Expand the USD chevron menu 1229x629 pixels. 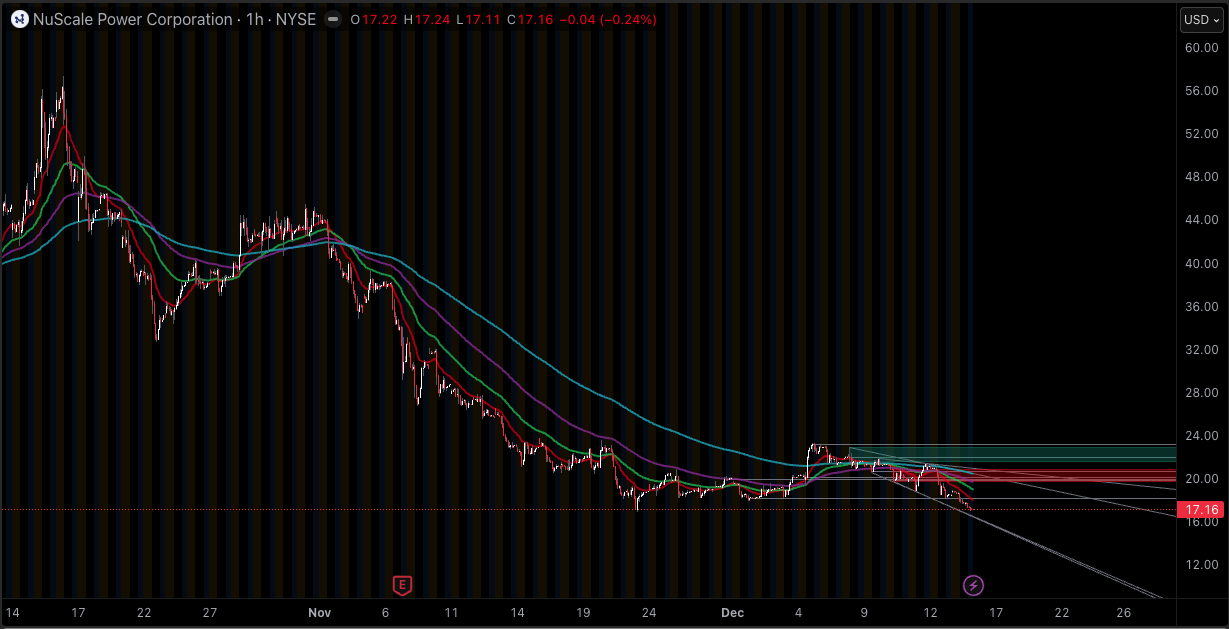pos(1215,19)
